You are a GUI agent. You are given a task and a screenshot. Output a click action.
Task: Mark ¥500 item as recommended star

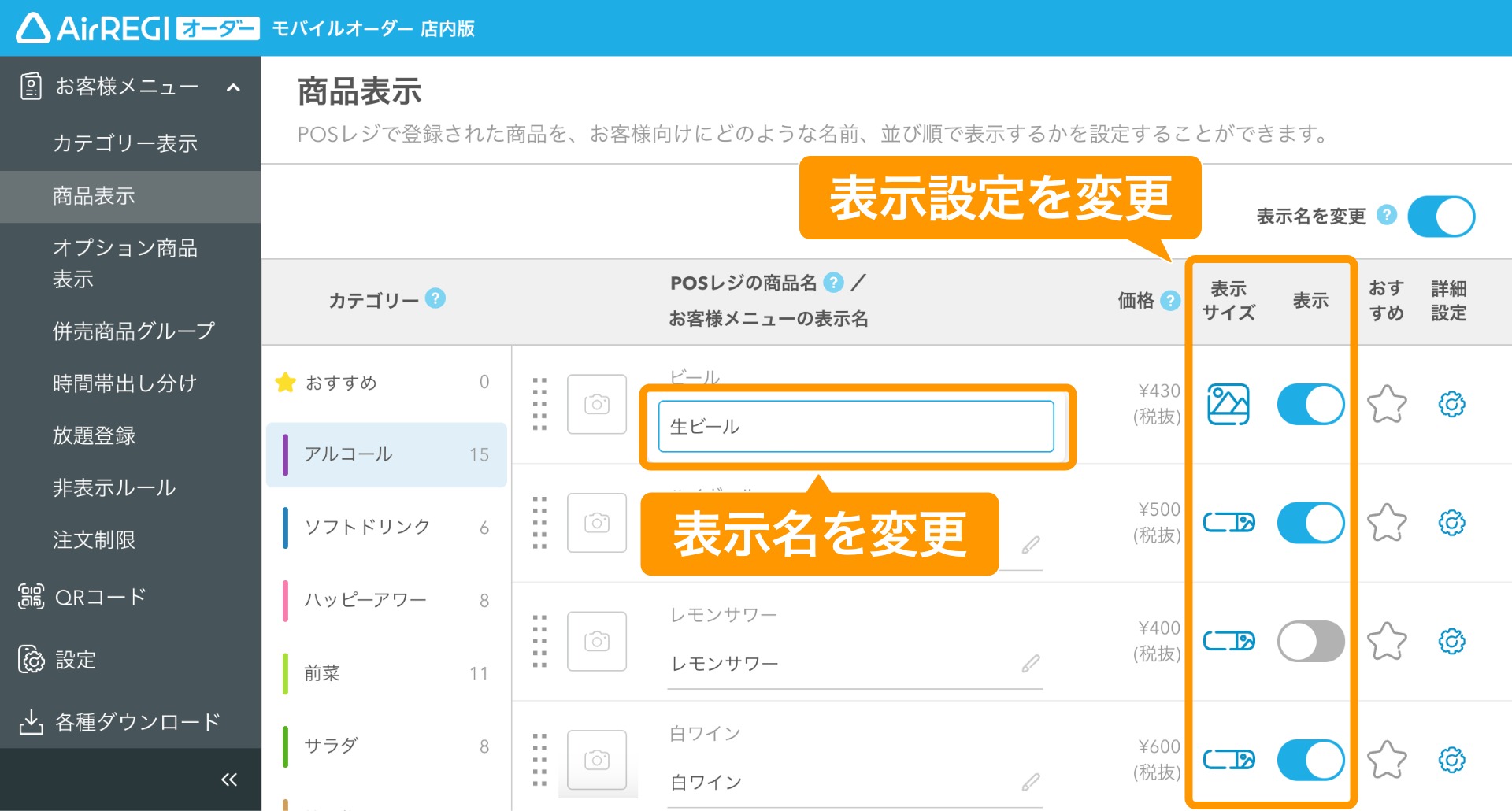pyautogui.click(x=1387, y=523)
